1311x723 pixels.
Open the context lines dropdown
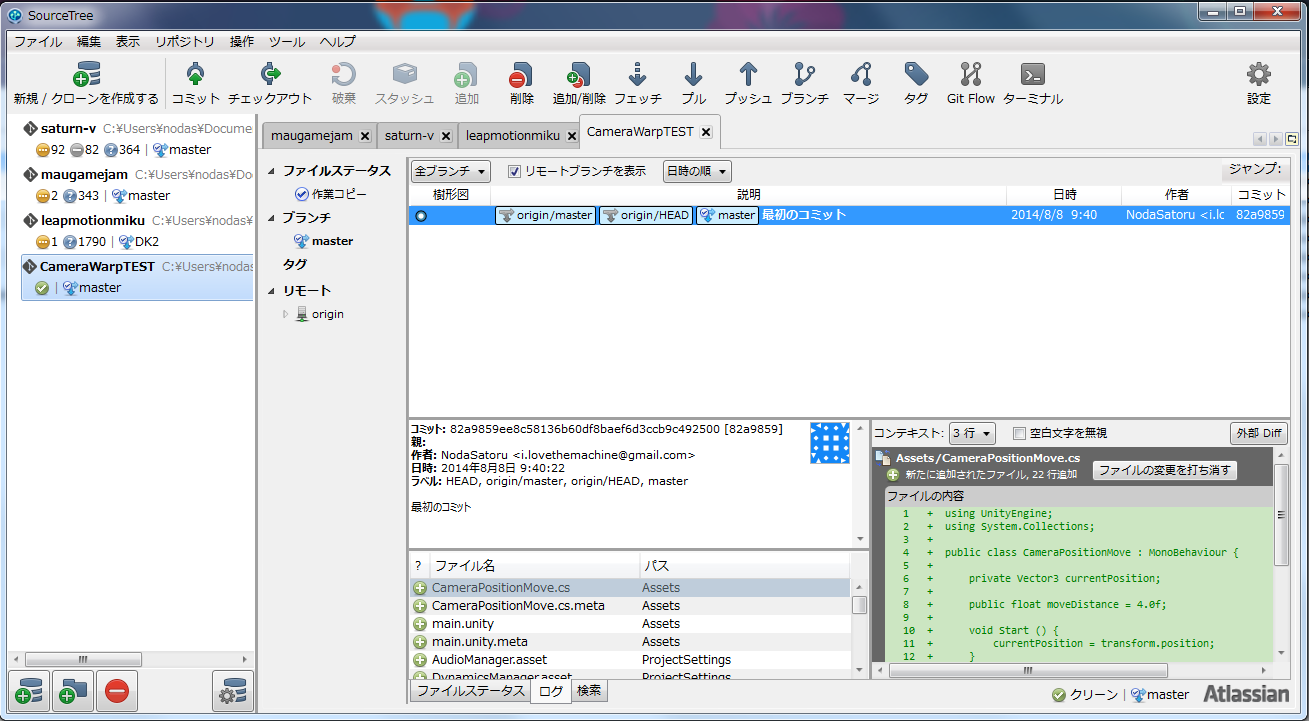tap(972, 433)
